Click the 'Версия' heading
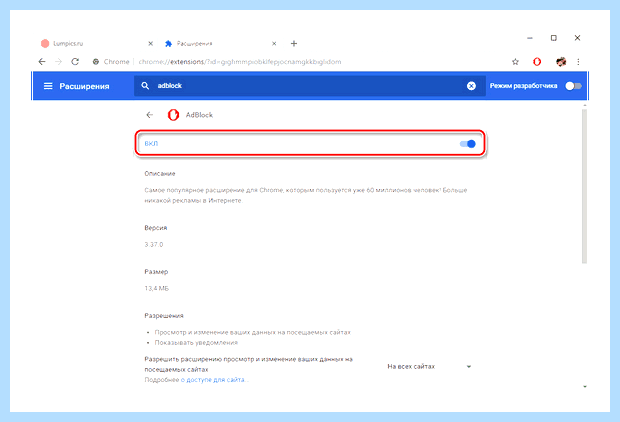 (156, 228)
